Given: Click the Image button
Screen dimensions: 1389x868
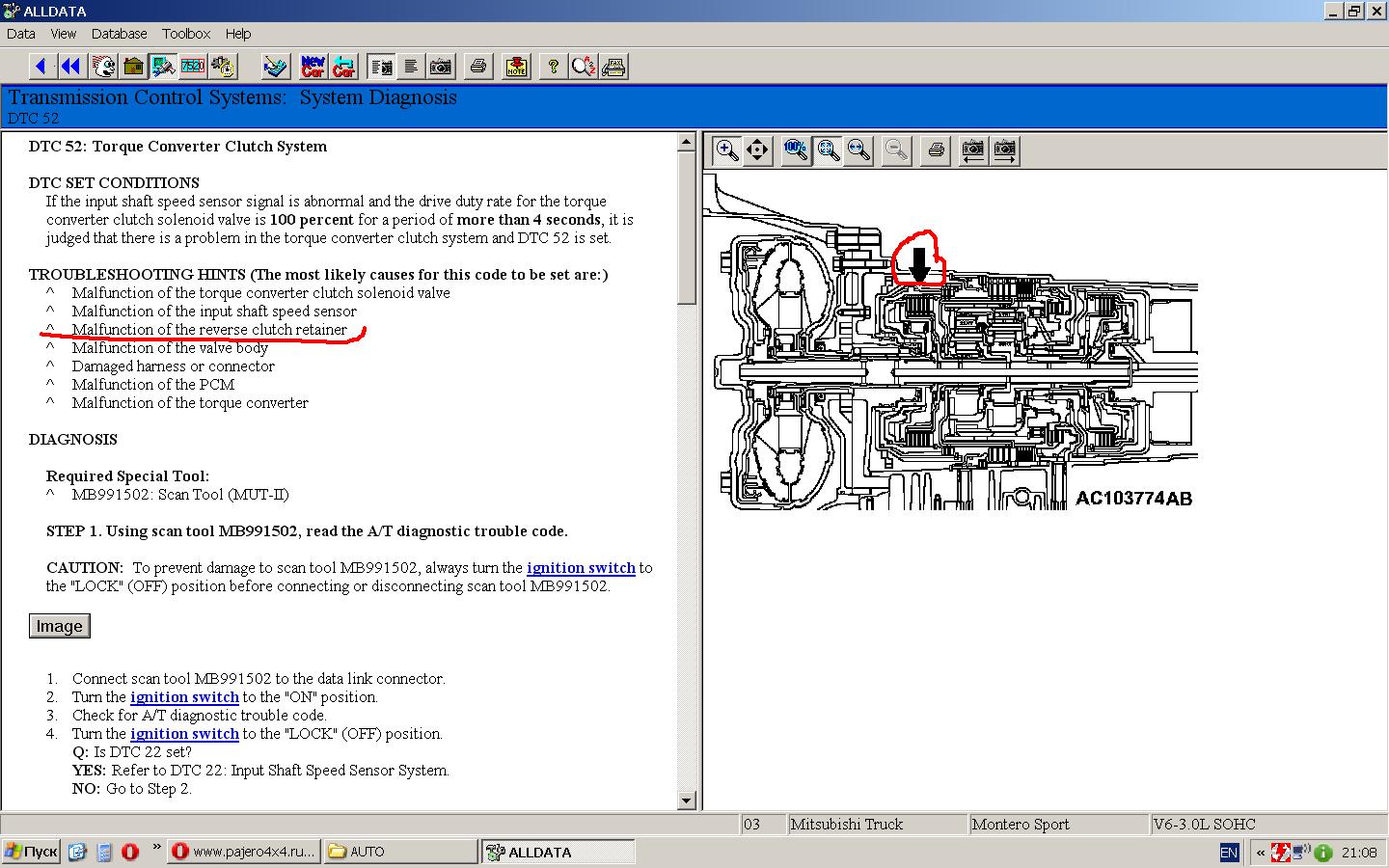Looking at the screenshot, I should pyautogui.click(x=59, y=626).
